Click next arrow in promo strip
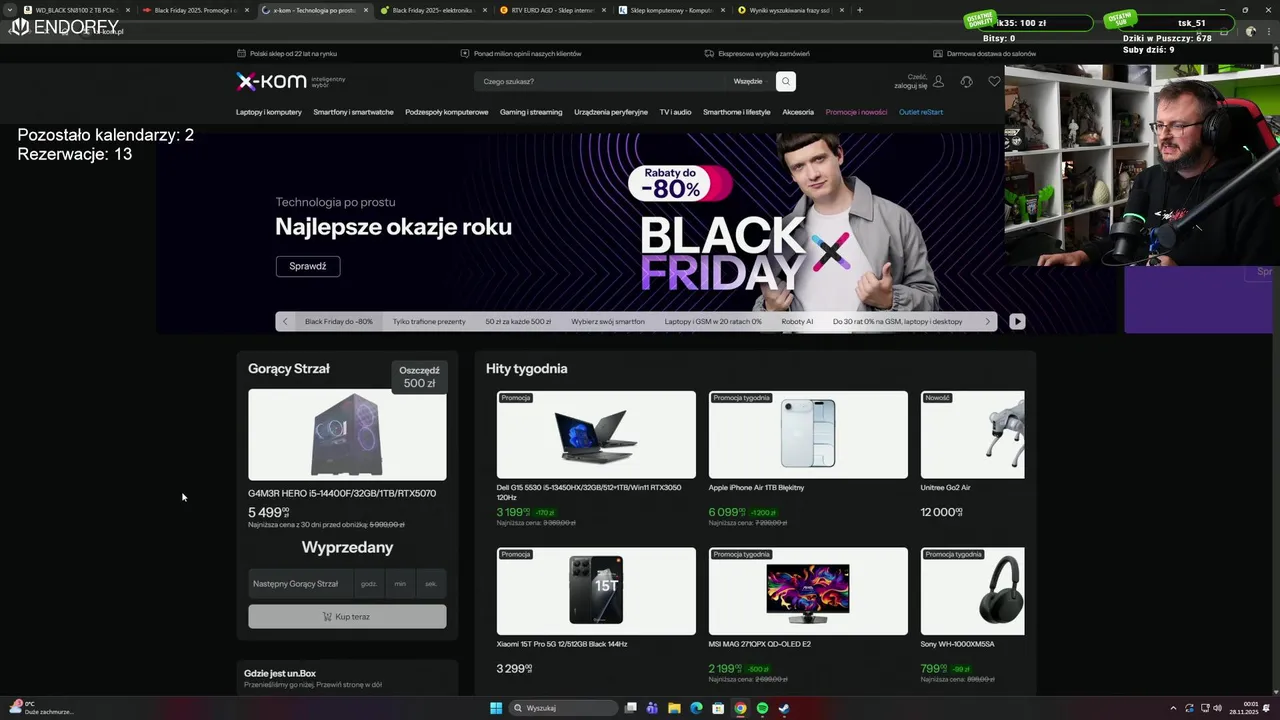 pyautogui.click(x=988, y=321)
